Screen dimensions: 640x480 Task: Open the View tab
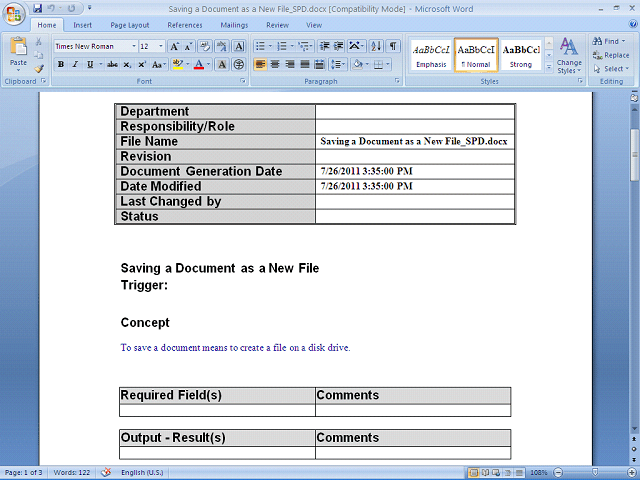pyautogui.click(x=314, y=25)
